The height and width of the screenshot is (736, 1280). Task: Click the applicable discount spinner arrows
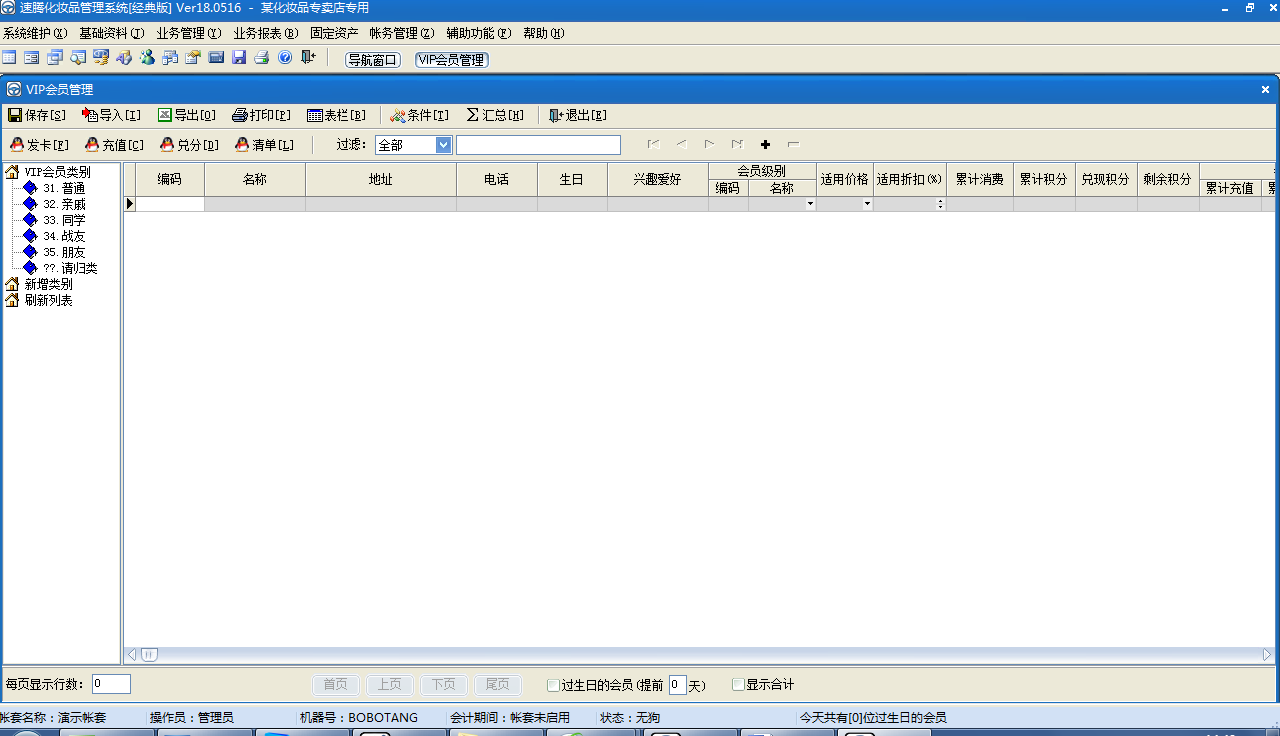[940, 204]
